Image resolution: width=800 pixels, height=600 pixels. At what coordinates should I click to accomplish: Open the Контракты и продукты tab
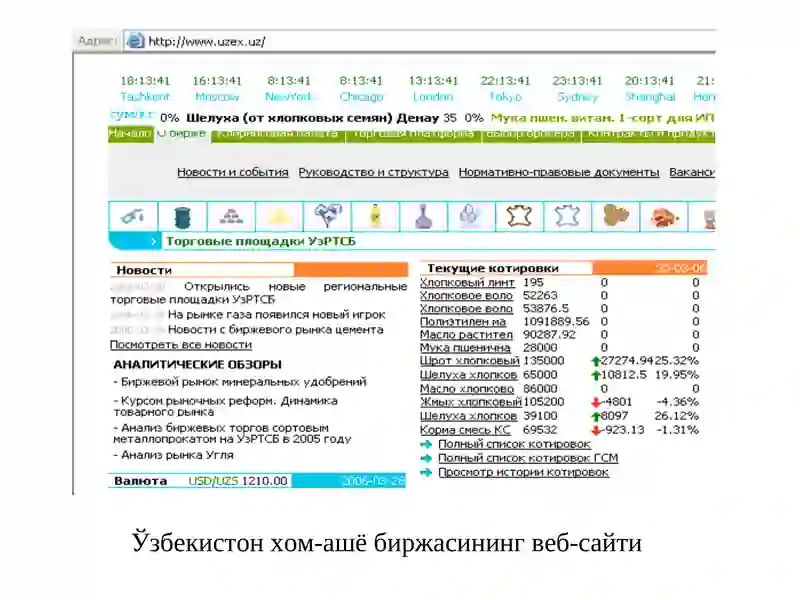pyautogui.click(x=648, y=134)
